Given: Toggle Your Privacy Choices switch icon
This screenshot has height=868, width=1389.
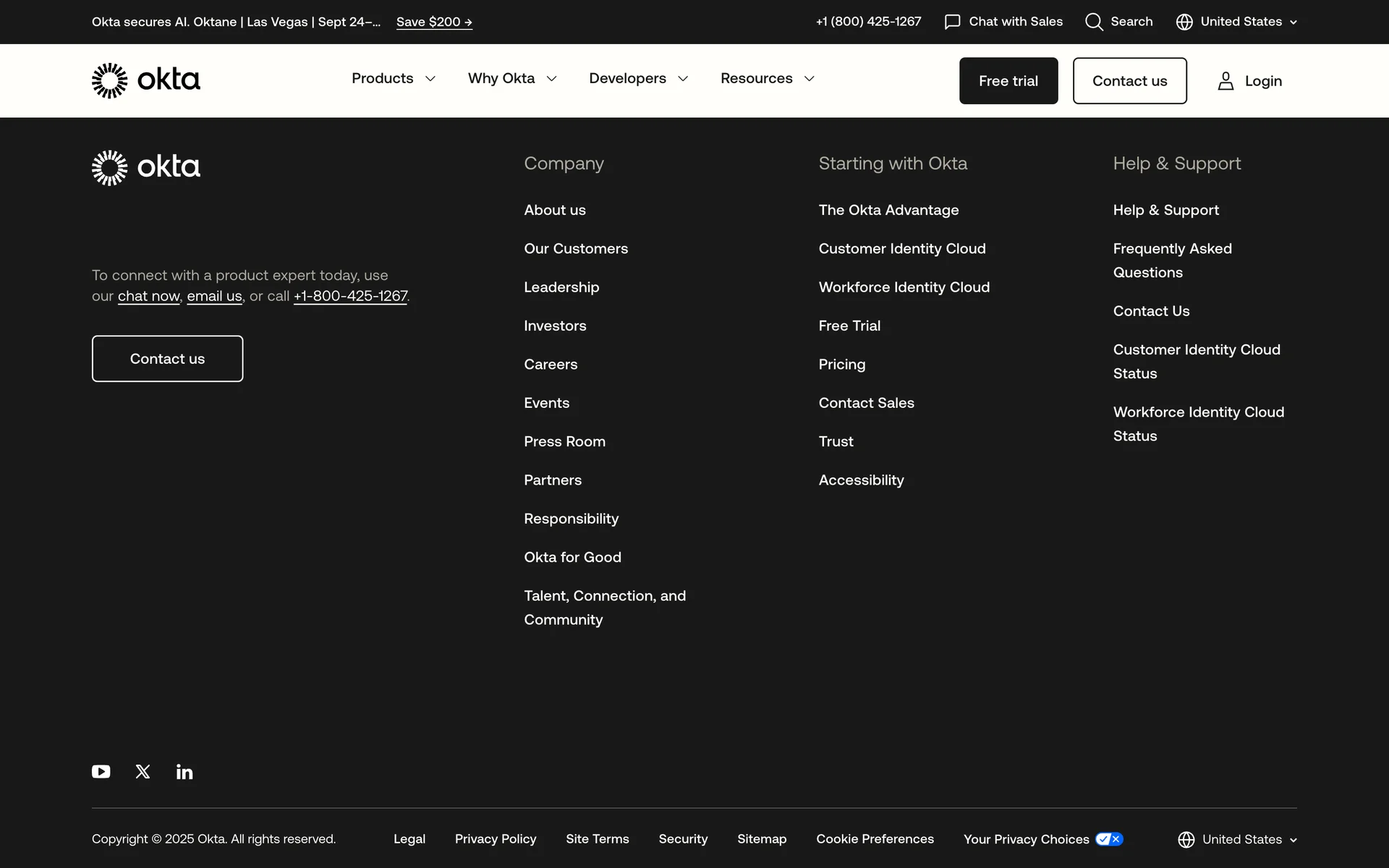Looking at the screenshot, I should click(1108, 839).
